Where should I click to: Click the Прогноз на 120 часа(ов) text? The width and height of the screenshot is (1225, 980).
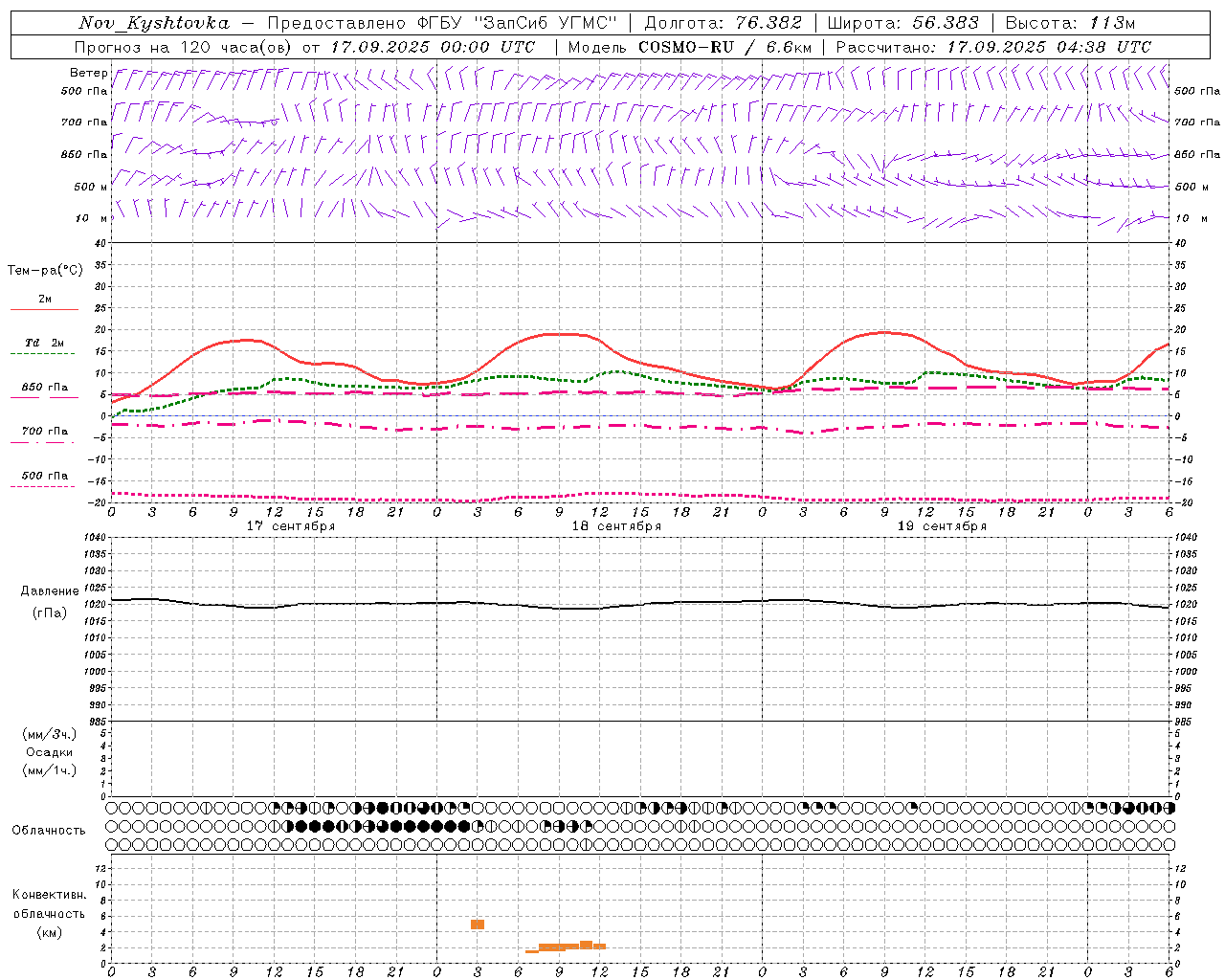tap(184, 47)
